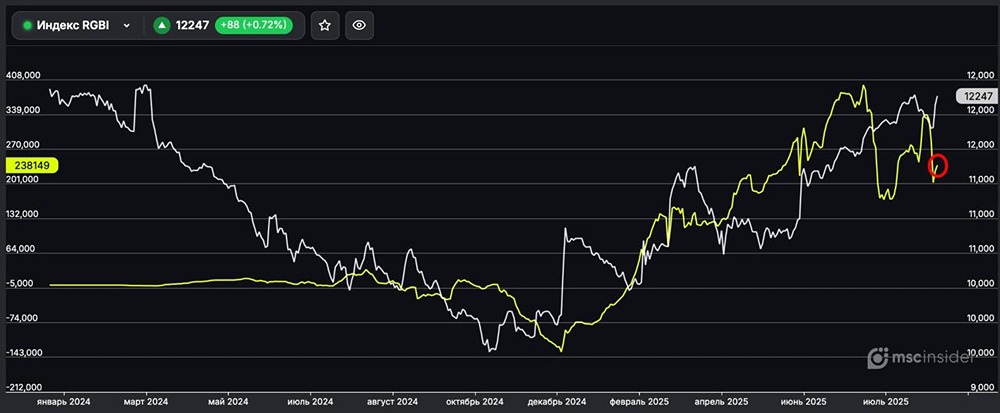Image resolution: width=1000 pixels, height=413 pixels.
Task: Click the grey 12247 price tag on right axis
Action: (976, 96)
